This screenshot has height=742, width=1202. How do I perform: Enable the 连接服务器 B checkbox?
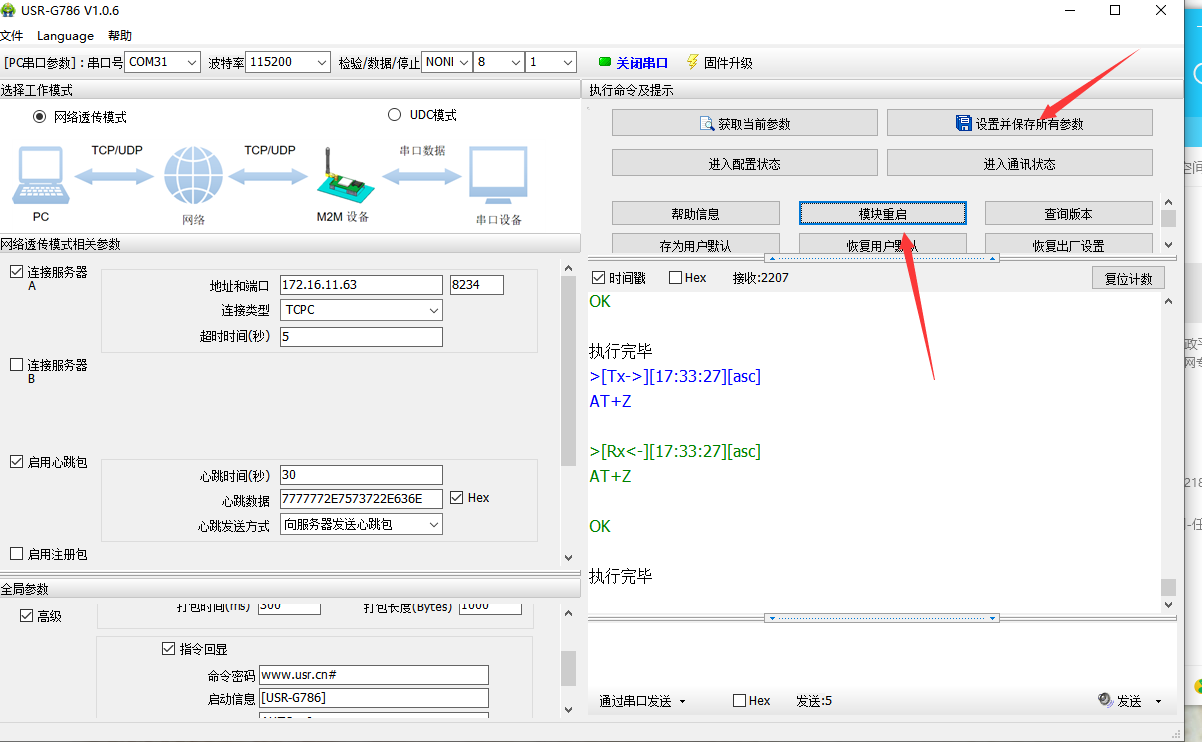tap(16, 365)
